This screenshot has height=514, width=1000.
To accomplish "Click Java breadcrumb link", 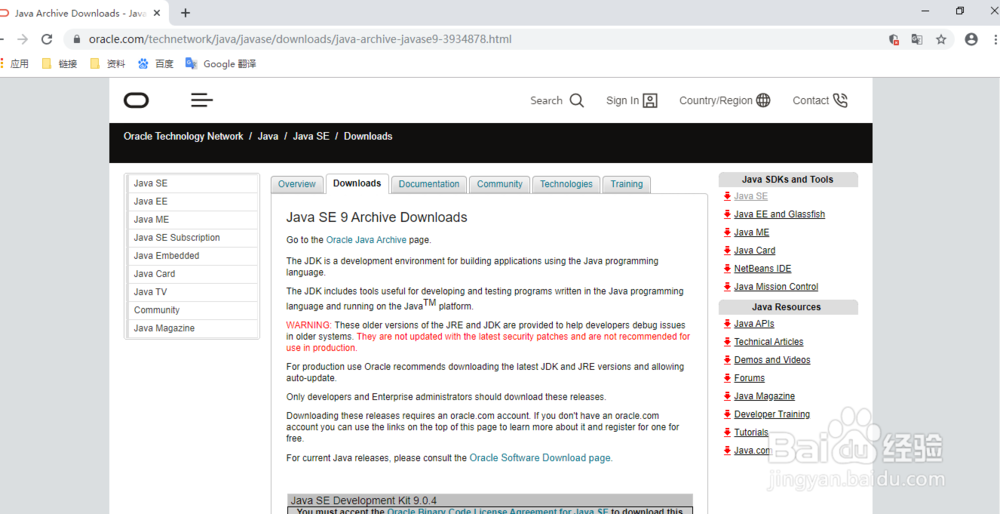I will tap(268, 136).
